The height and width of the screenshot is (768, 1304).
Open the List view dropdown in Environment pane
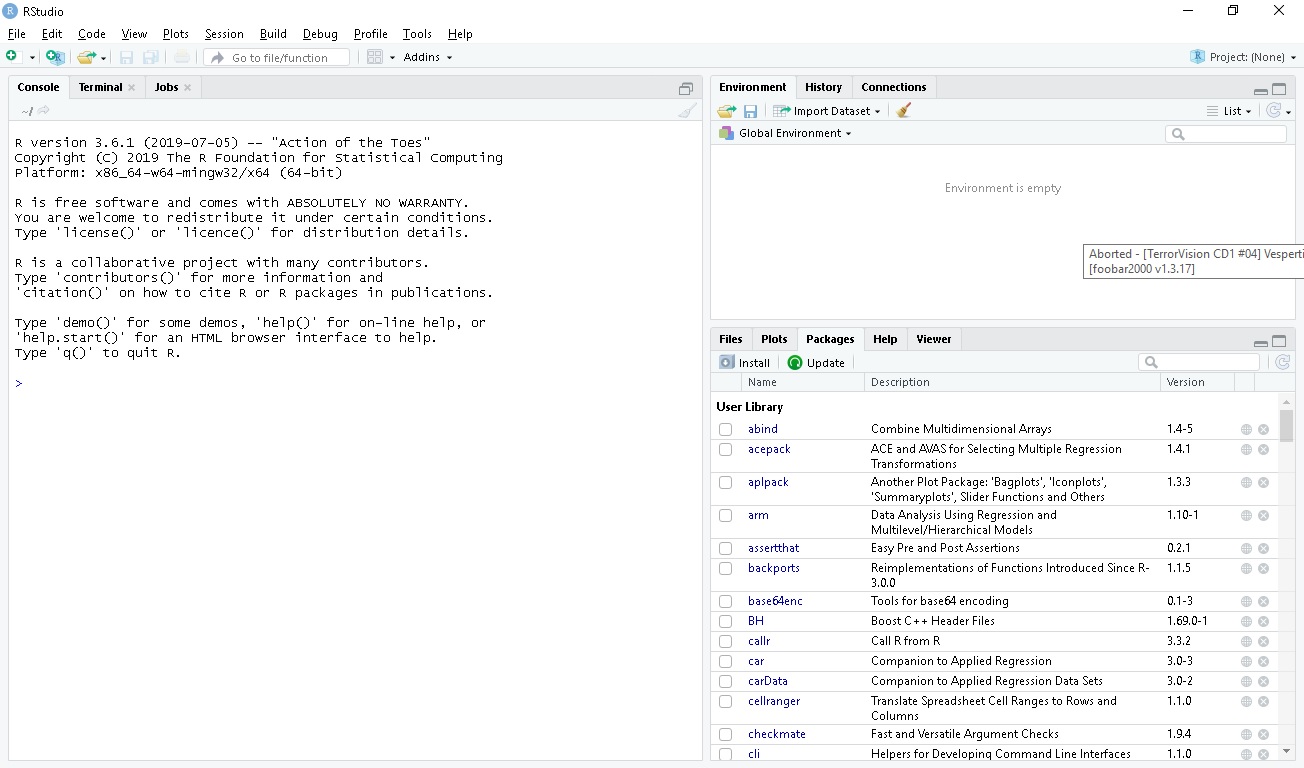[x=1228, y=110]
